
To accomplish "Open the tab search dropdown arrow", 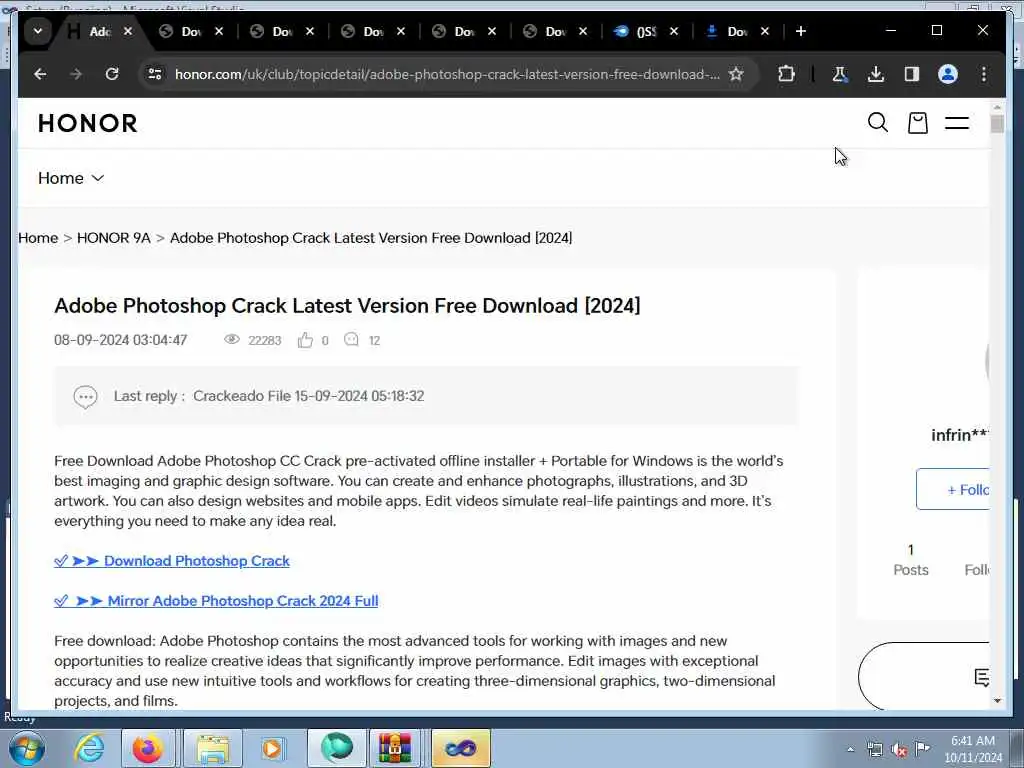I will click(38, 31).
